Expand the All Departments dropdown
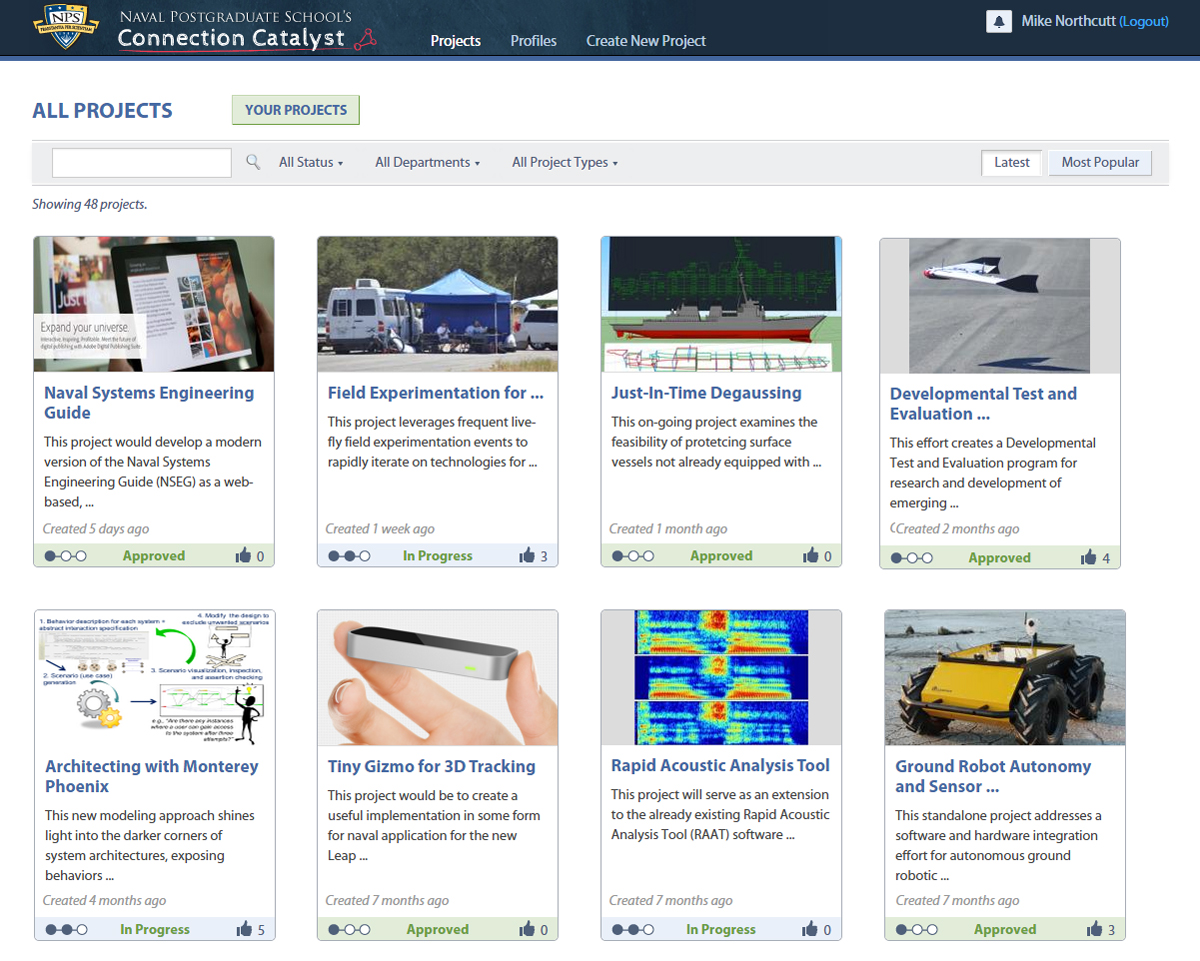Image resolution: width=1200 pixels, height=961 pixels. pos(427,162)
